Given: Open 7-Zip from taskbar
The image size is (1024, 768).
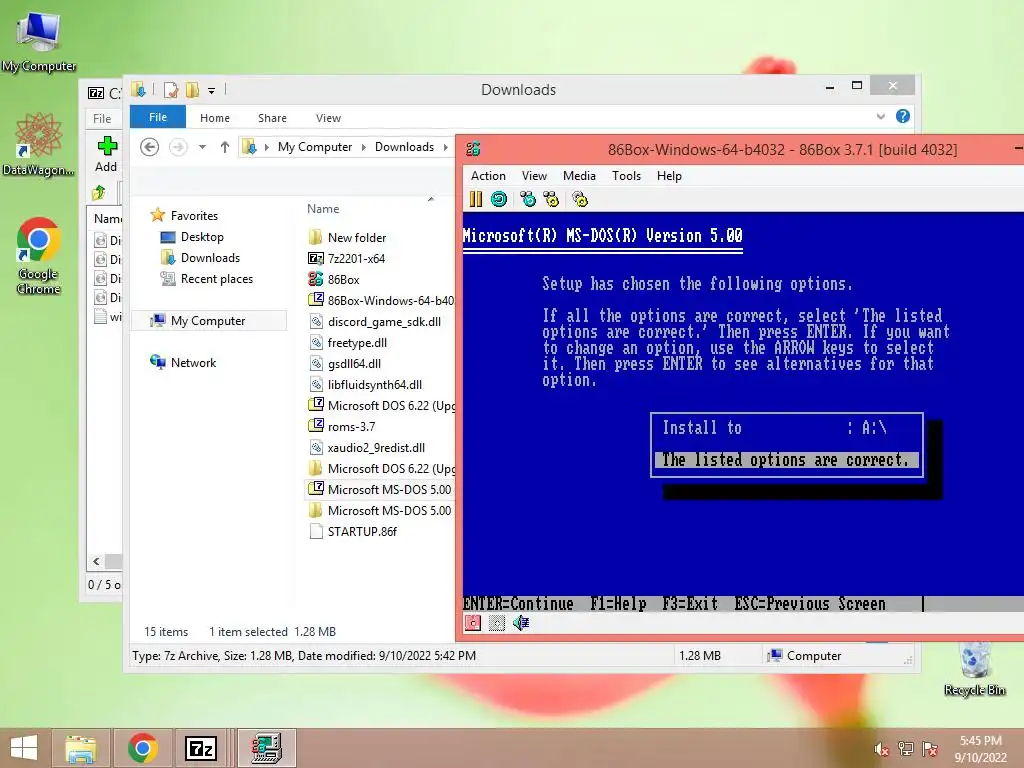Looking at the screenshot, I should pyautogui.click(x=200, y=748).
